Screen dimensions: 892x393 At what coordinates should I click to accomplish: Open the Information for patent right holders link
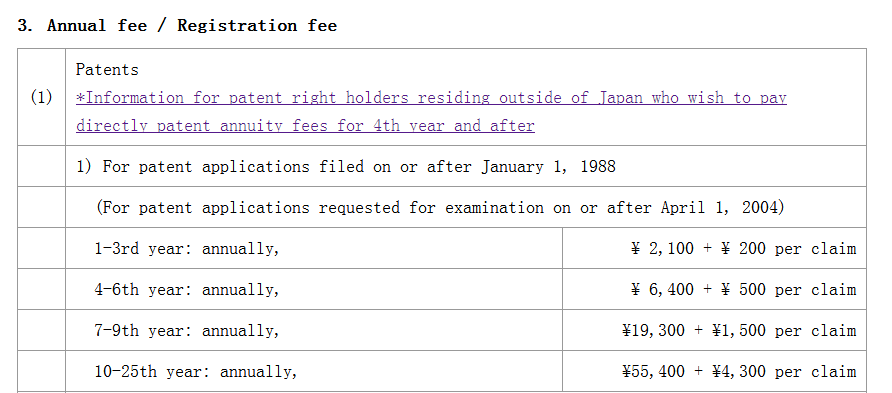pos(431,98)
